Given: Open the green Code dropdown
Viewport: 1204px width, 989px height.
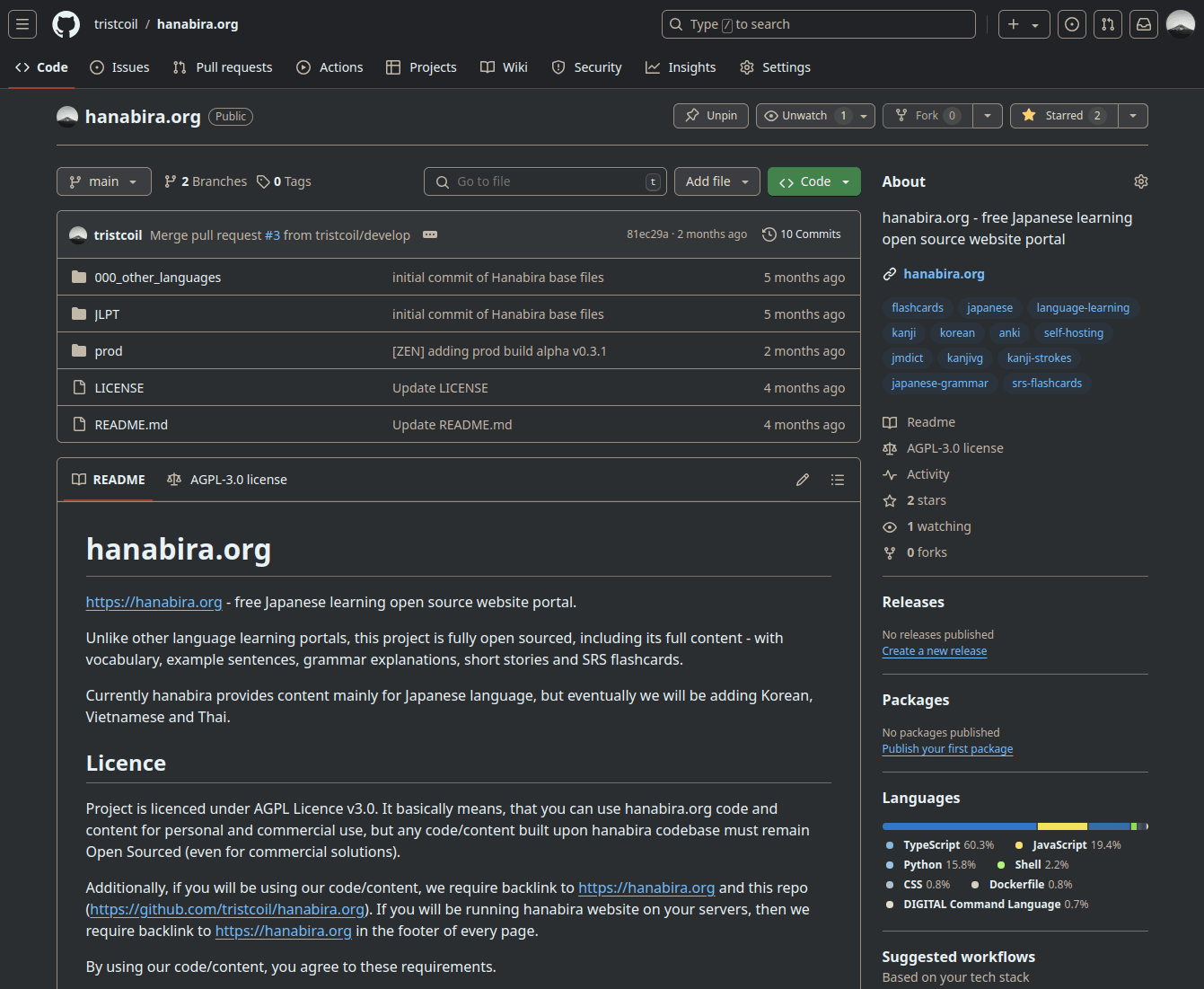Looking at the screenshot, I should 813,181.
